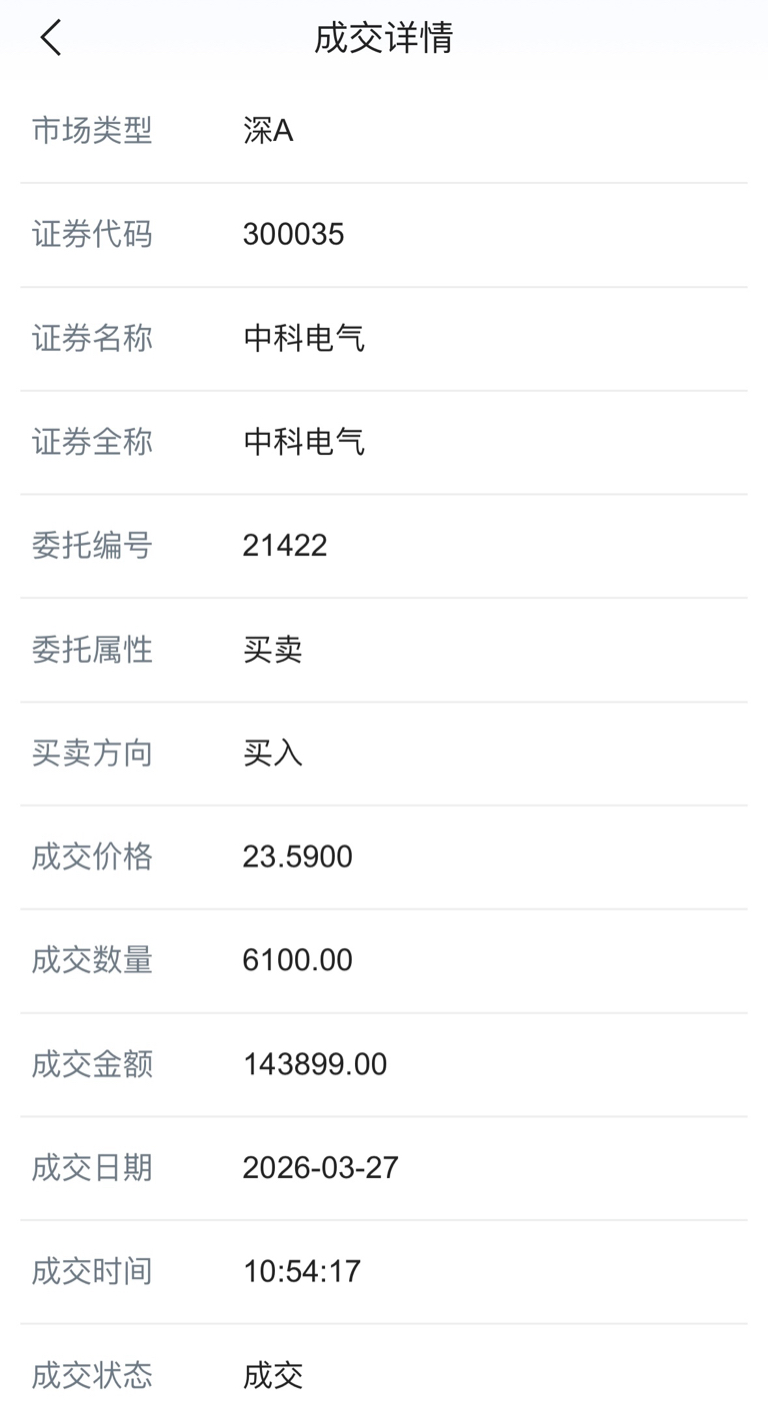Viewport: 769px width, 1417px height.
Task: Select 中科电气 in 证券名称 row
Action: click(304, 338)
